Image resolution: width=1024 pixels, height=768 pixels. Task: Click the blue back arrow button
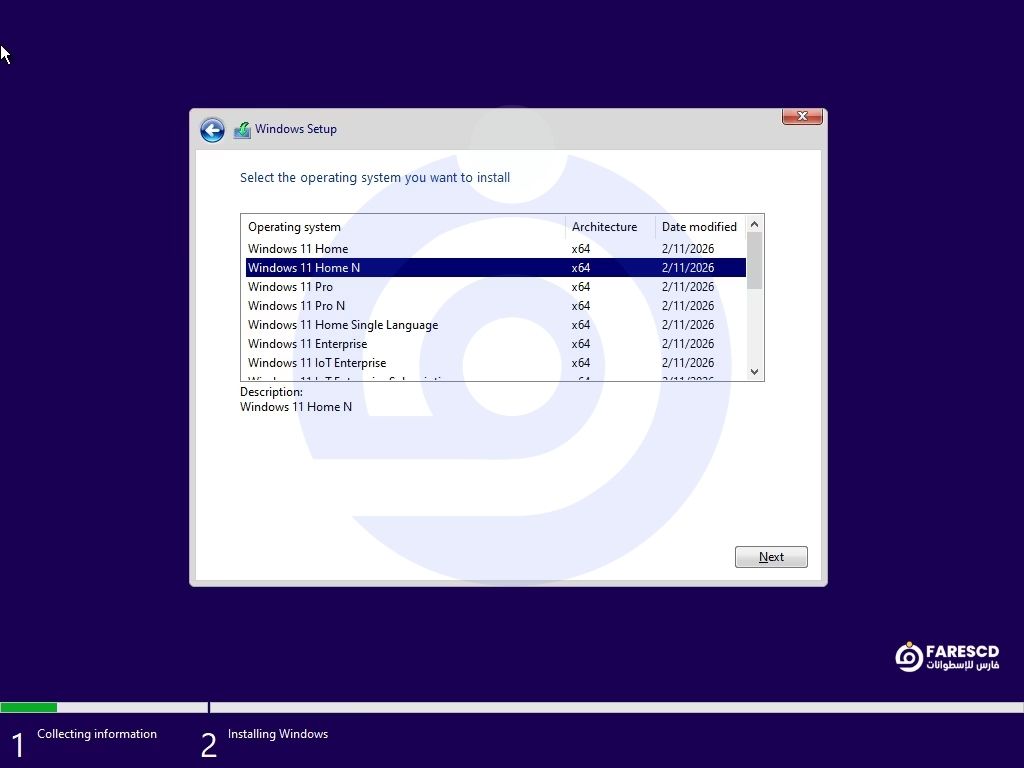[x=212, y=130]
